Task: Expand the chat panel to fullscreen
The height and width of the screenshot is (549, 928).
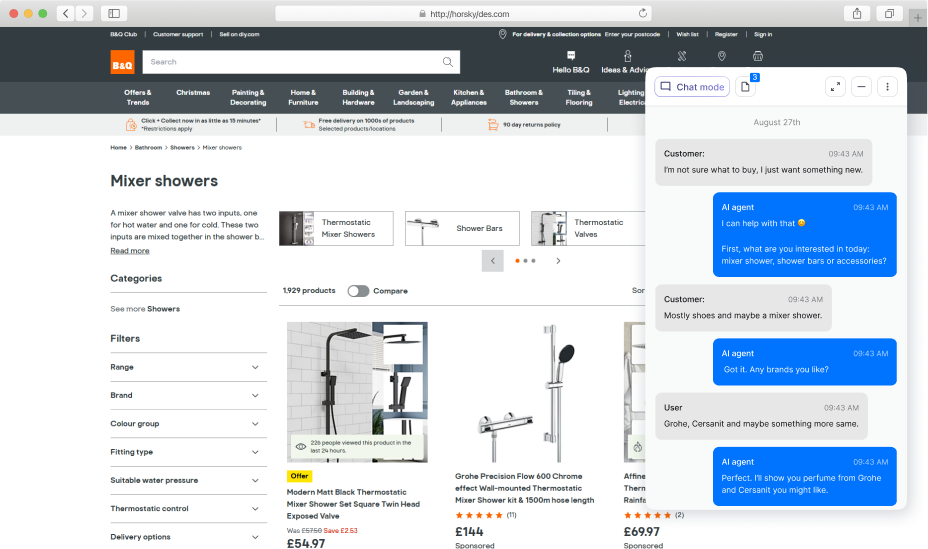Action: coord(836,87)
